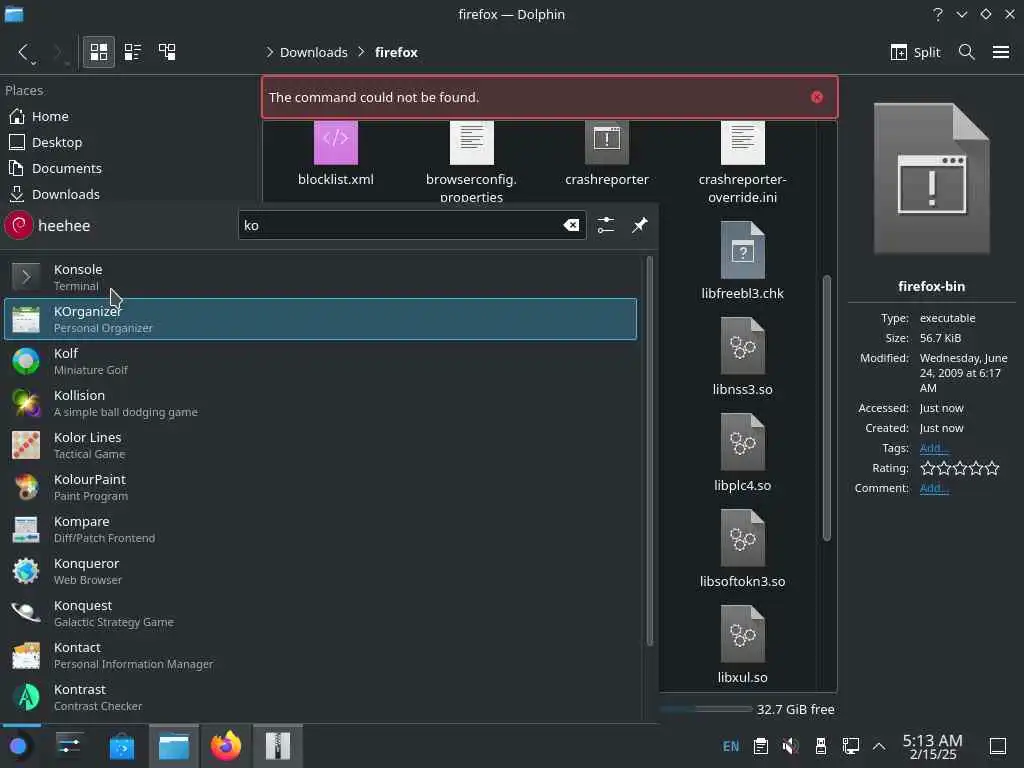Launch Kompare diff frontend

(x=320, y=529)
